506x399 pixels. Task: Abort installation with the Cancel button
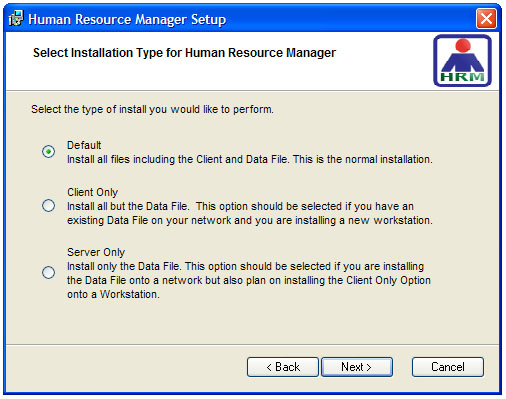(x=448, y=367)
